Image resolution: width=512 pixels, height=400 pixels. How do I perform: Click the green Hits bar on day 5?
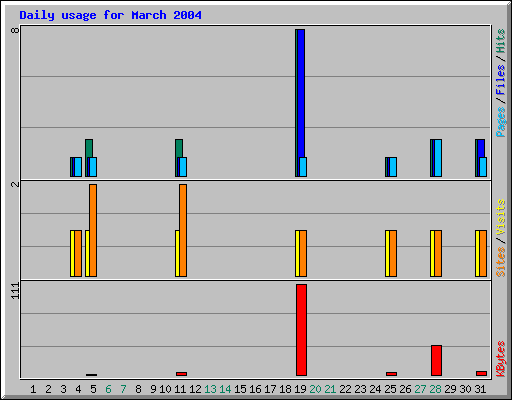coord(89,148)
